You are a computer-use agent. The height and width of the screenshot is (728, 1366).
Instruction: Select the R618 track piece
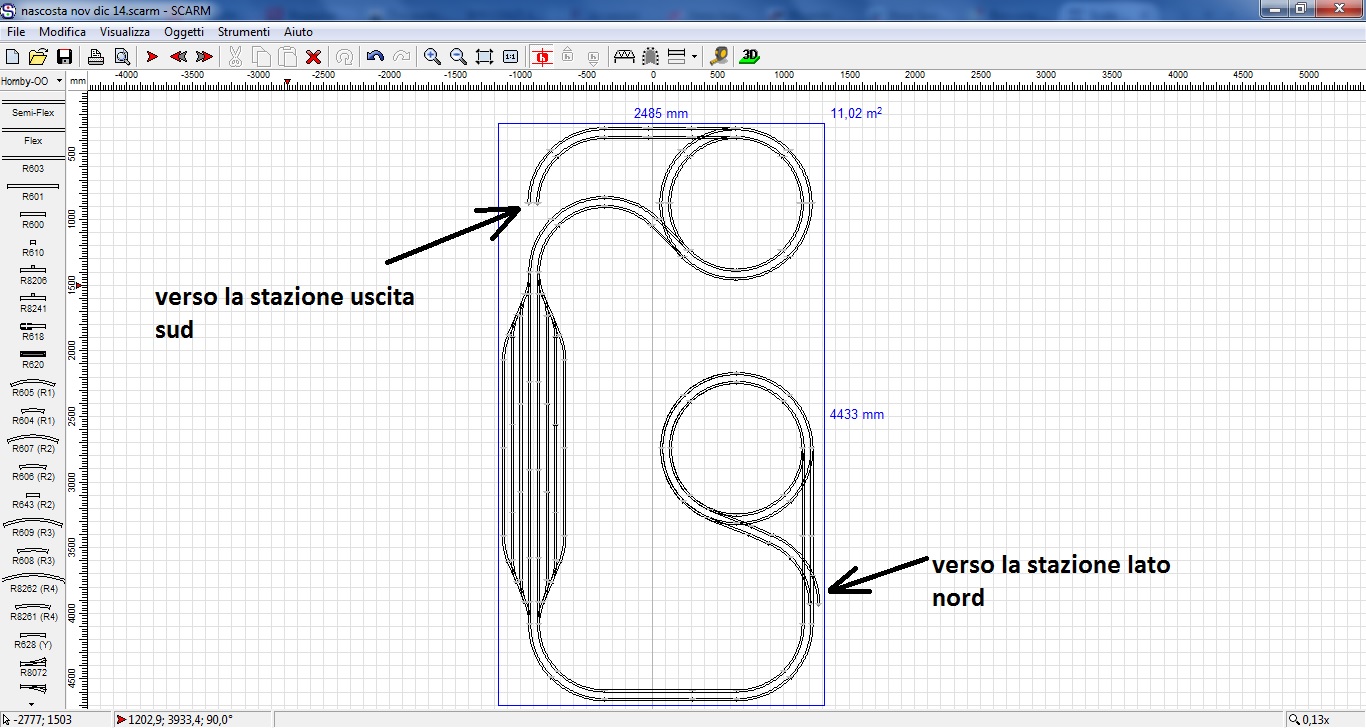[x=33, y=333]
